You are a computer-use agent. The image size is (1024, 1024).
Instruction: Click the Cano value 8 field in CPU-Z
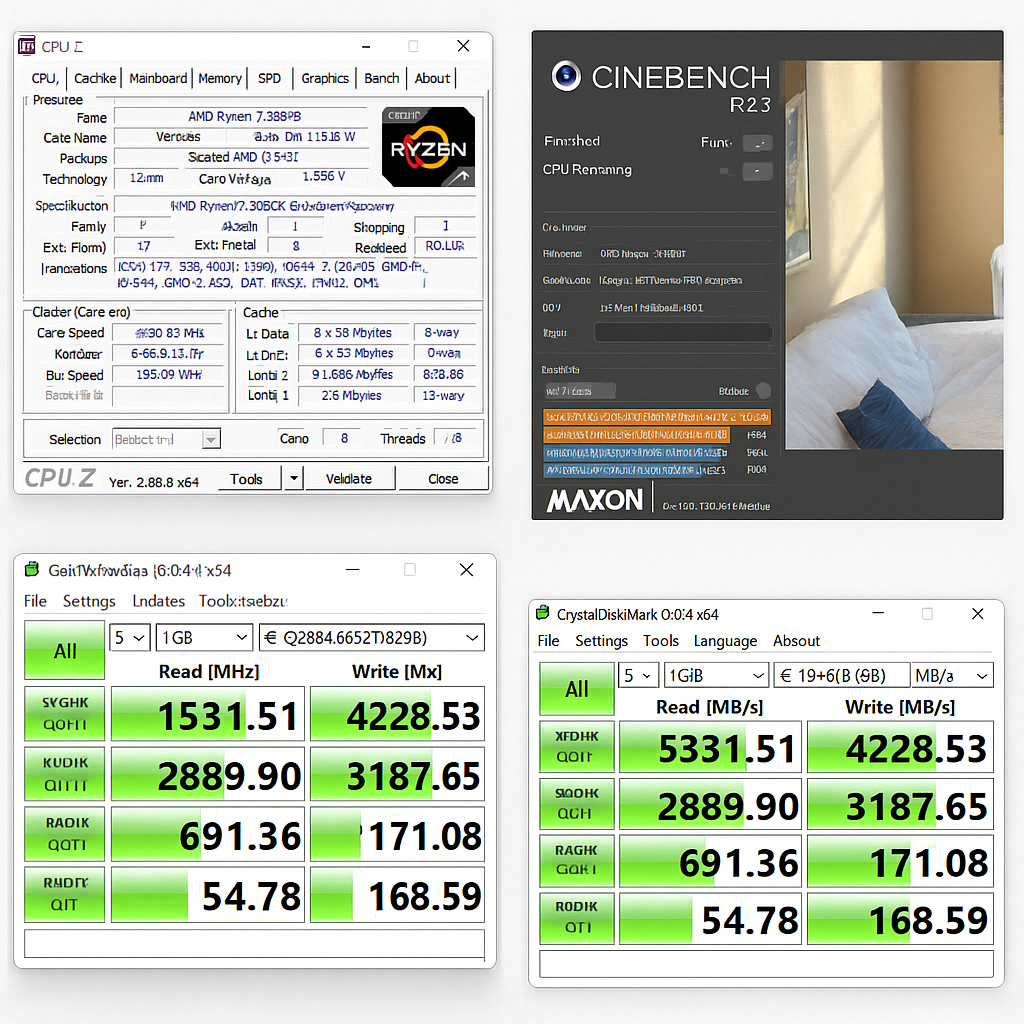(x=344, y=438)
